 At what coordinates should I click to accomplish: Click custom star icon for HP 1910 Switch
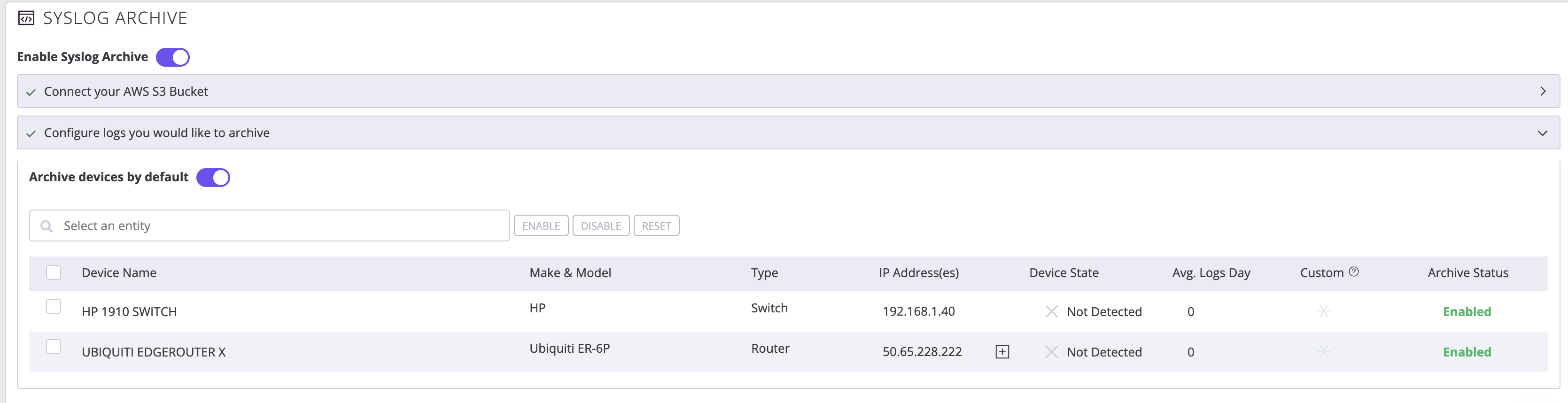pos(1323,312)
